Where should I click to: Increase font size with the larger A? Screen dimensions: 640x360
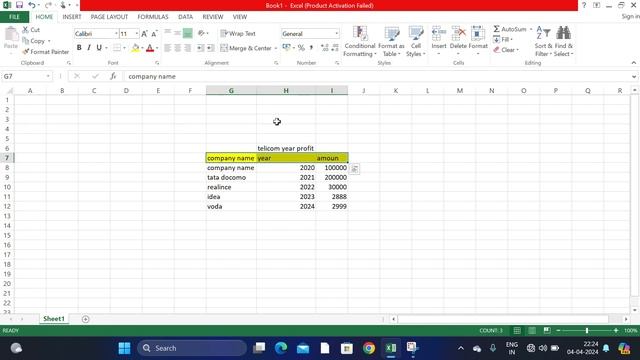coord(144,34)
